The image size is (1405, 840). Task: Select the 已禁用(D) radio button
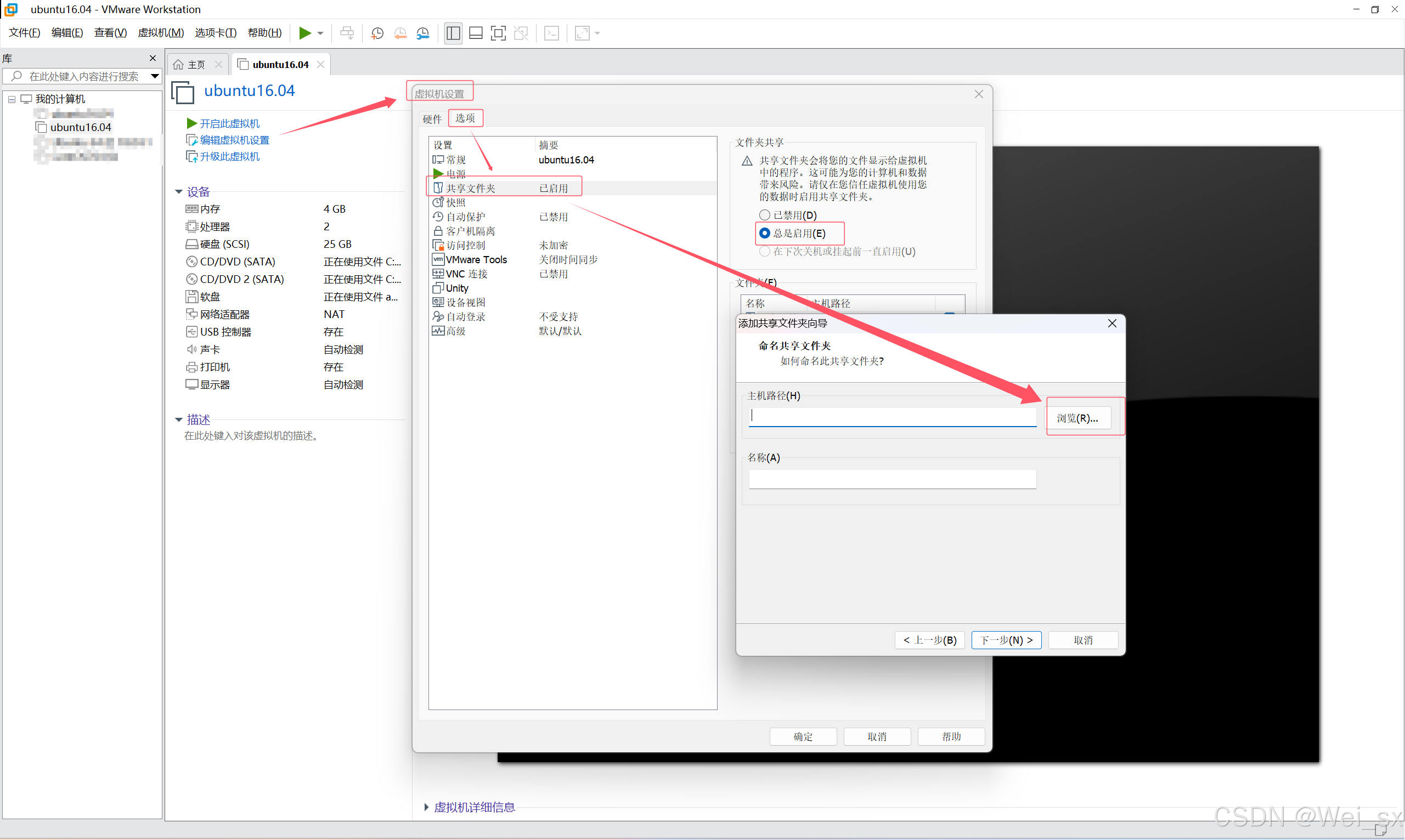coord(765,215)
